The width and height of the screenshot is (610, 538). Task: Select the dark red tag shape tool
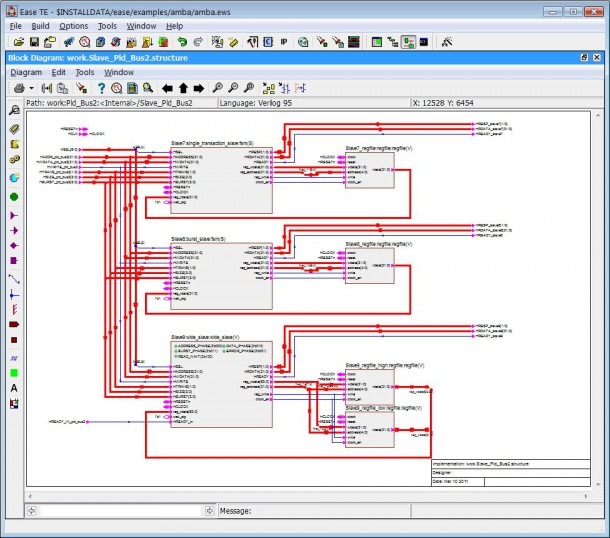click(x=14, y=324)
